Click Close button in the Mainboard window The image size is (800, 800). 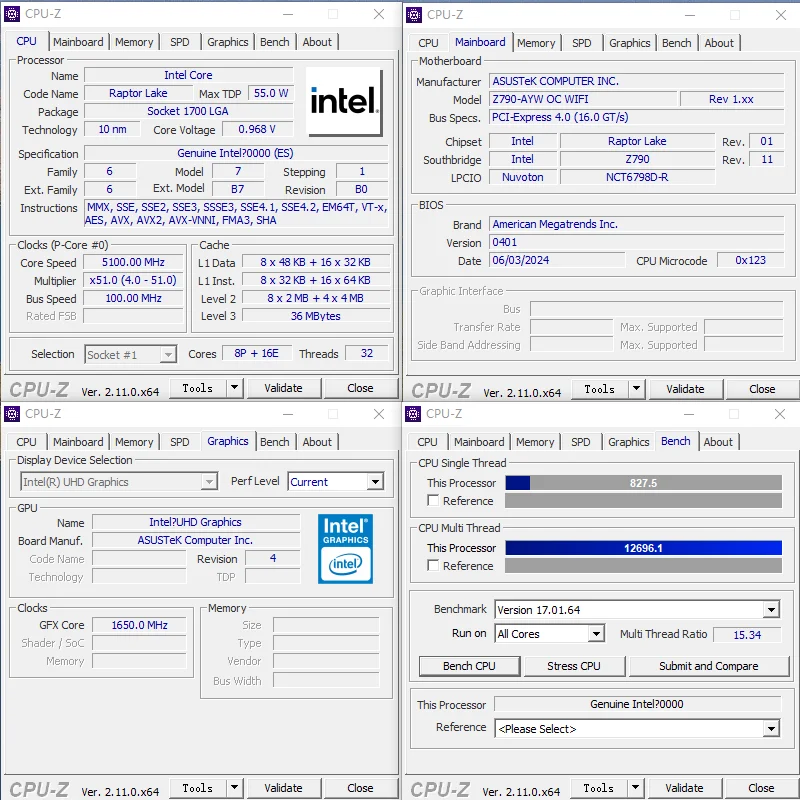tap(762, 389)
